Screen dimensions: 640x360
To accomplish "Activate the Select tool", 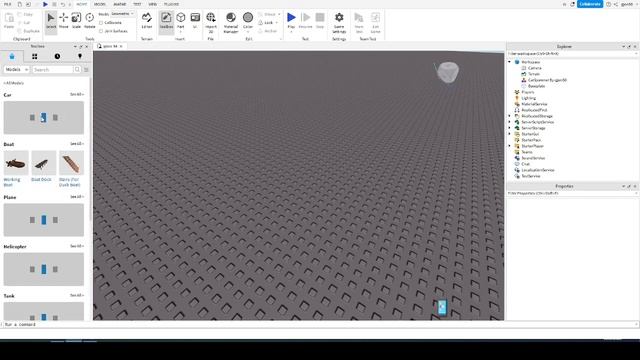I will click(x=51, y=21).
